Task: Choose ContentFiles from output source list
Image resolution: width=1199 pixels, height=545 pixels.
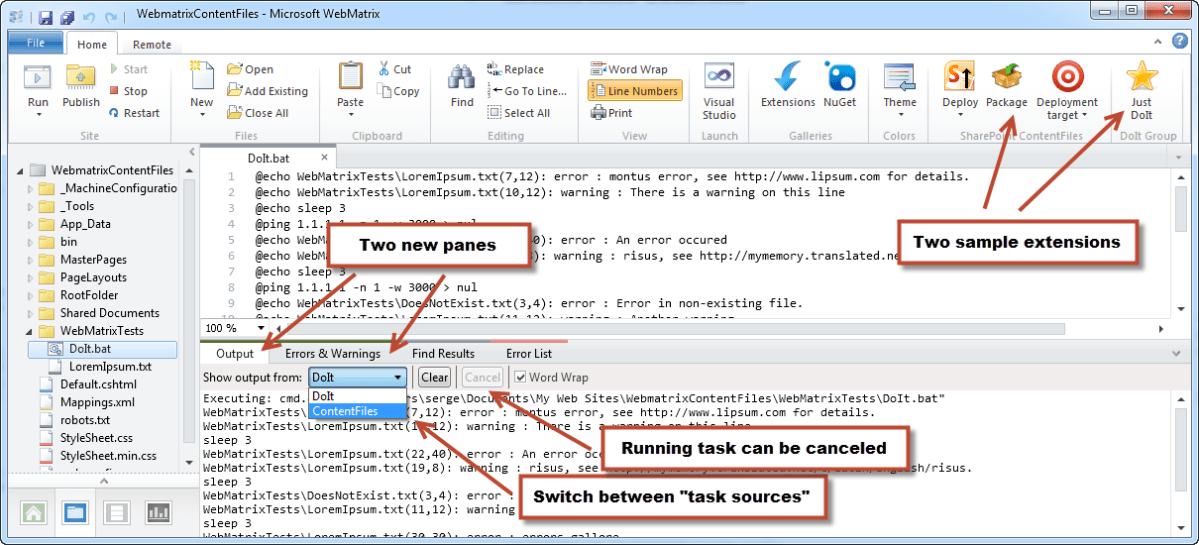Action: click(x=359, y=411)
